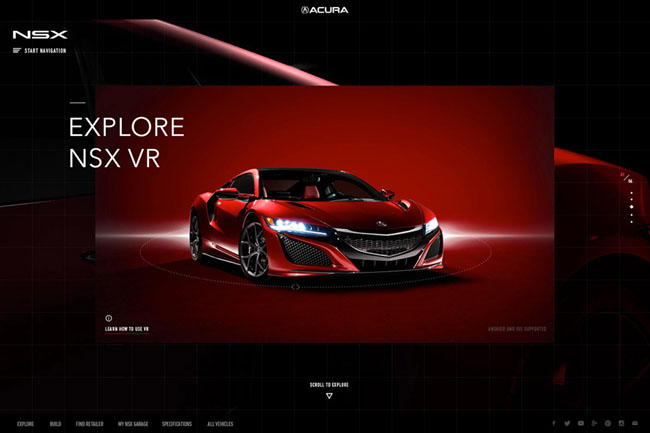The height and width of the screenshot is (433, 650).
Task: Select the second slide pagination dot
Action: 631,200
